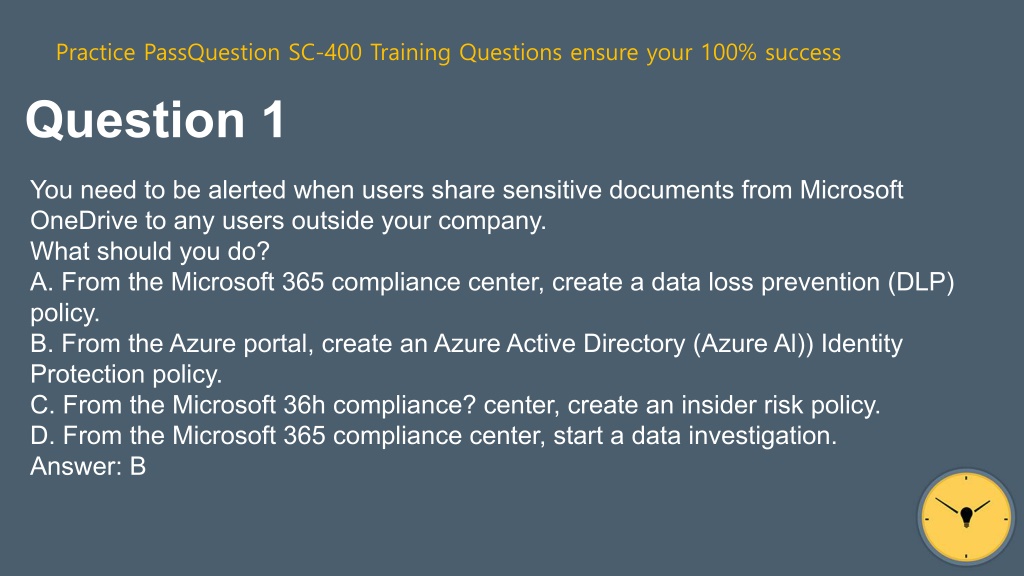This screenshot has height=576, width=1024.
Task: Click the Protection policy. line
Action: click(x=126, y=374)
